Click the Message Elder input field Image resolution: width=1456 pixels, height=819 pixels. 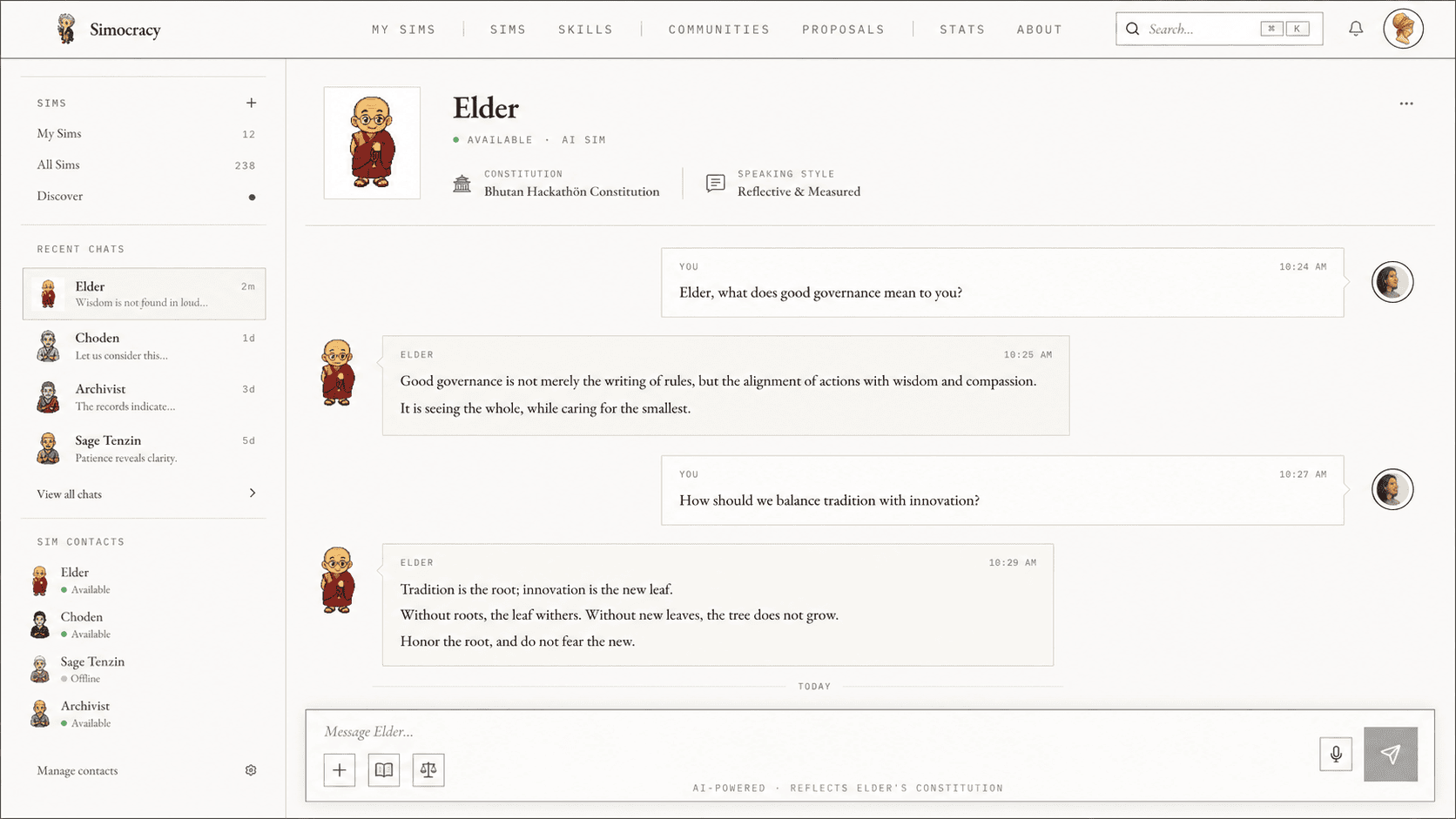[x=810, y=731]
